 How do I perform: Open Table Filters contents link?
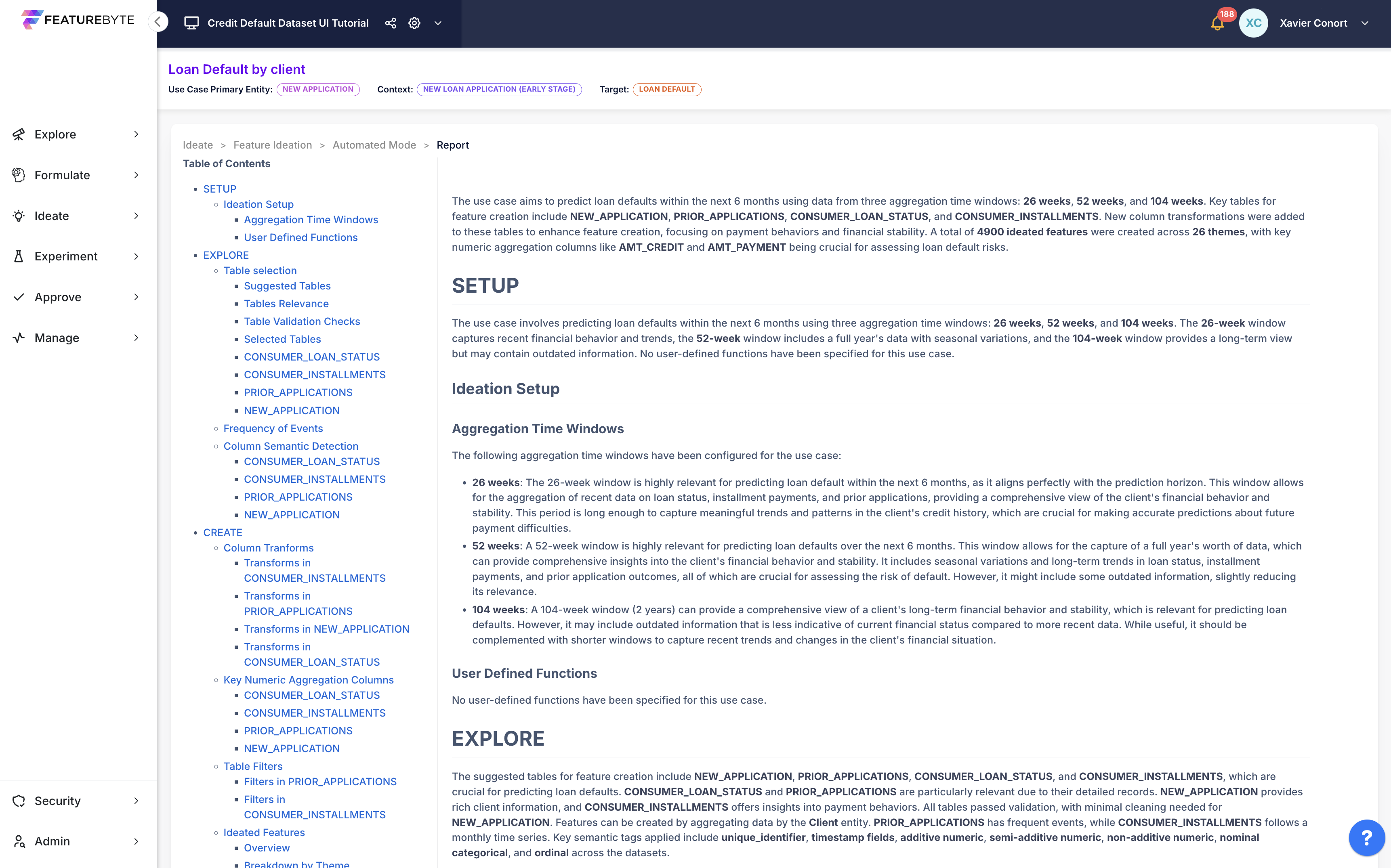253,766
